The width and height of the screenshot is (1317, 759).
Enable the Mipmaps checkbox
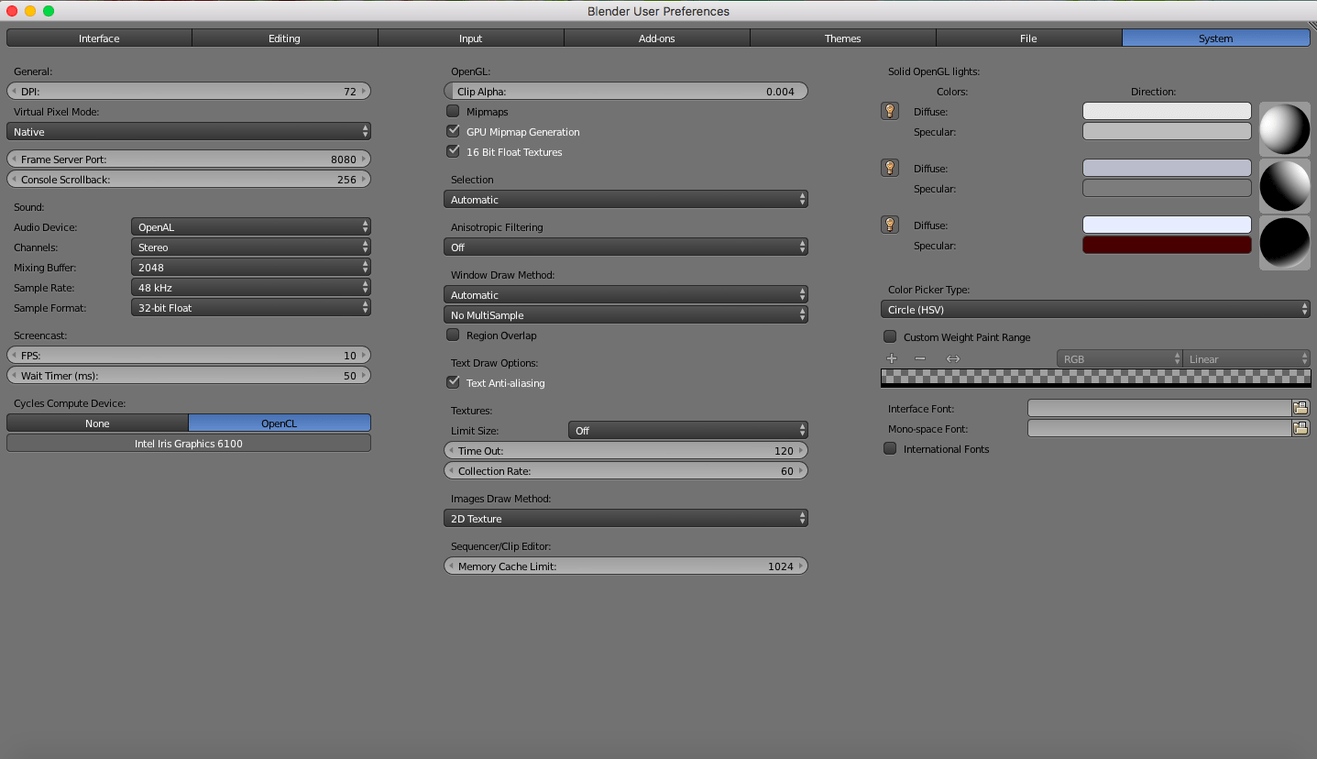tap(453, 111)
